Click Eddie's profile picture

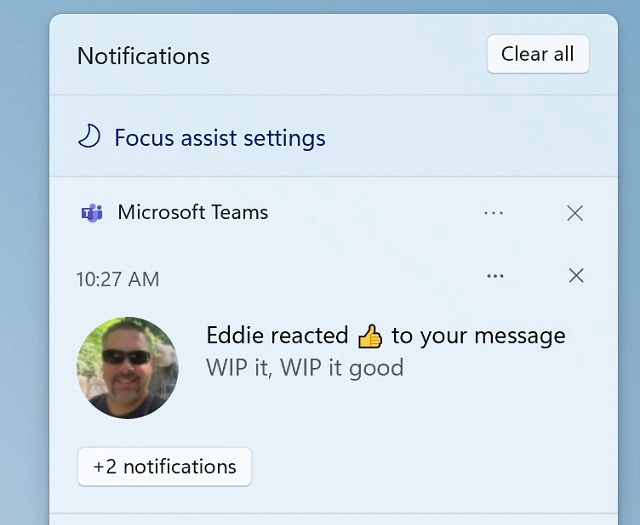(128, 367)
